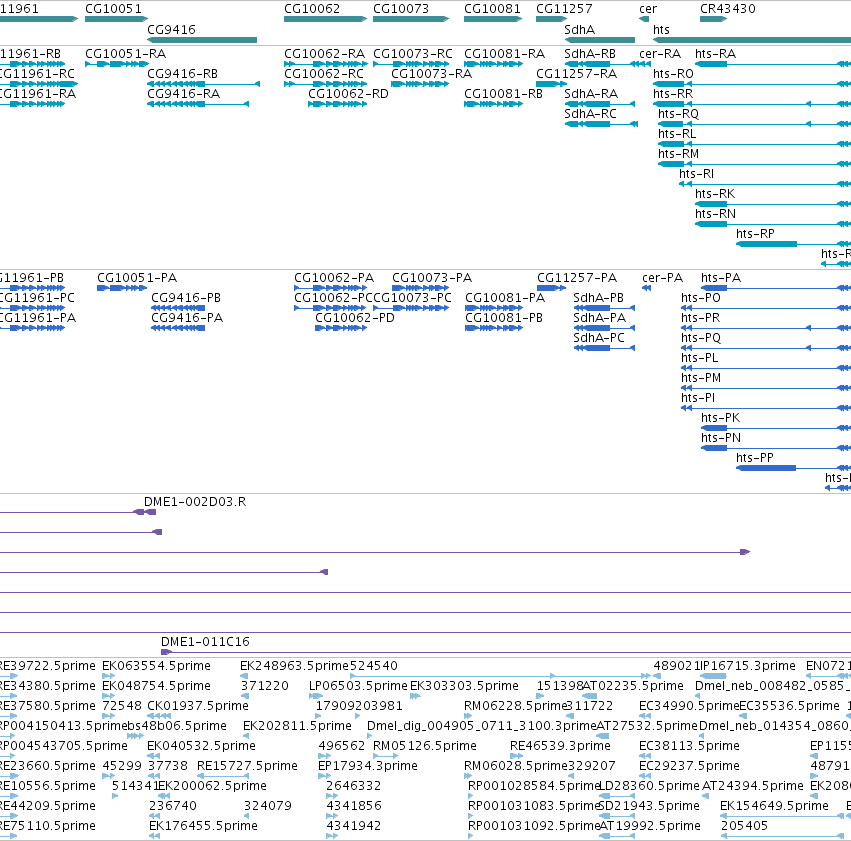Select transcript CG10051-RA
851x841 pixels.
[x=125, y=54]
